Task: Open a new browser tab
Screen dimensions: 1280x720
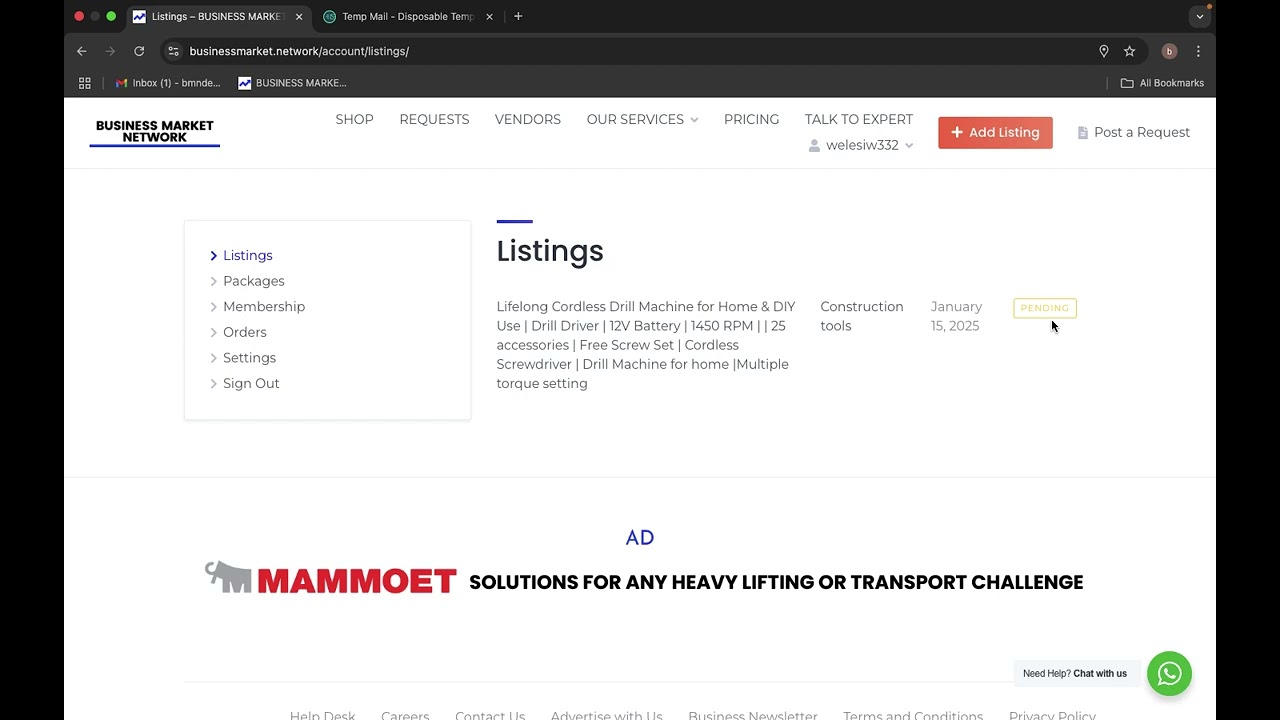Action: pyautogui.click(x=518, y=16)
